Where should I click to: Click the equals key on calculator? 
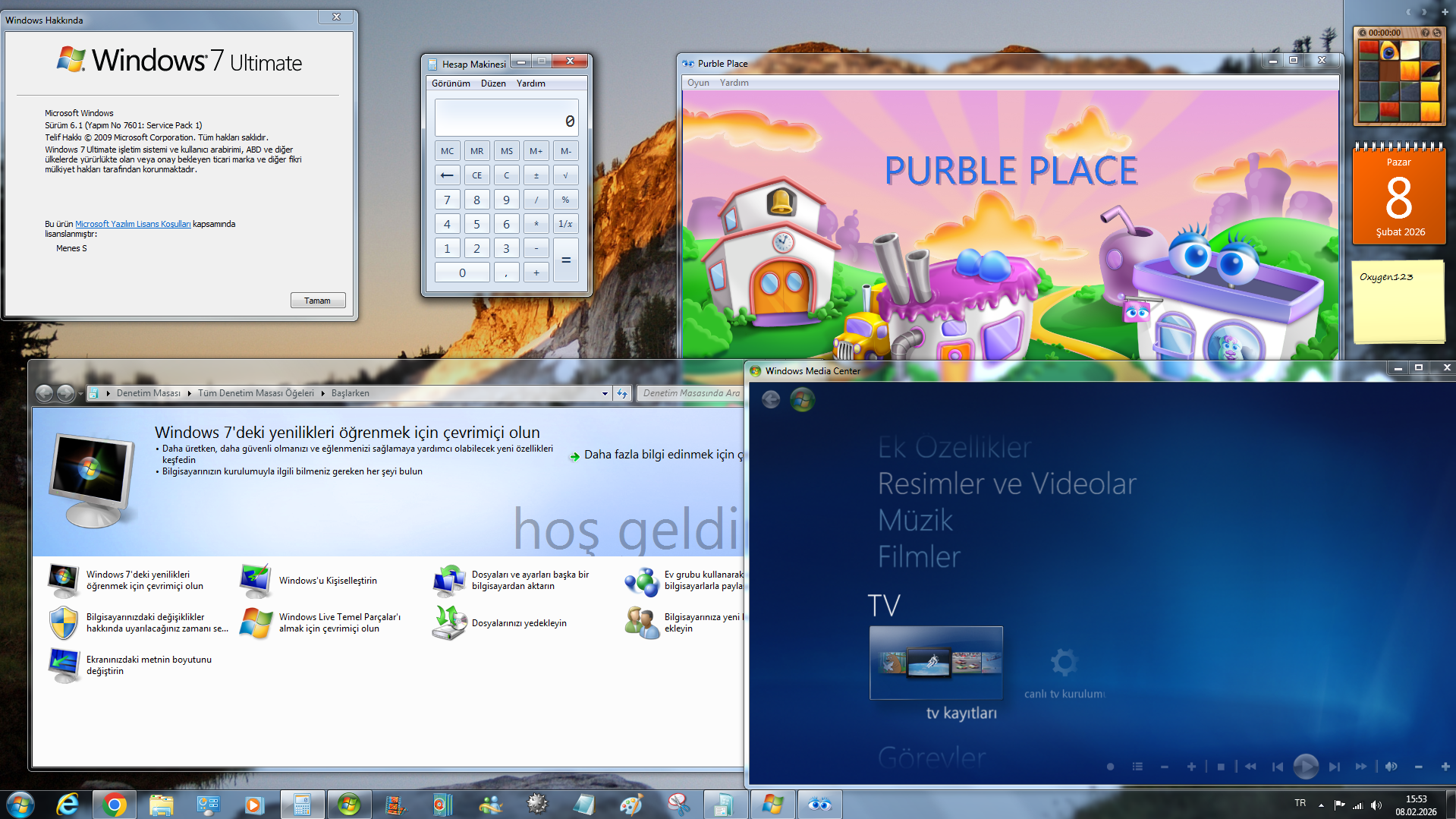(566, 260)
